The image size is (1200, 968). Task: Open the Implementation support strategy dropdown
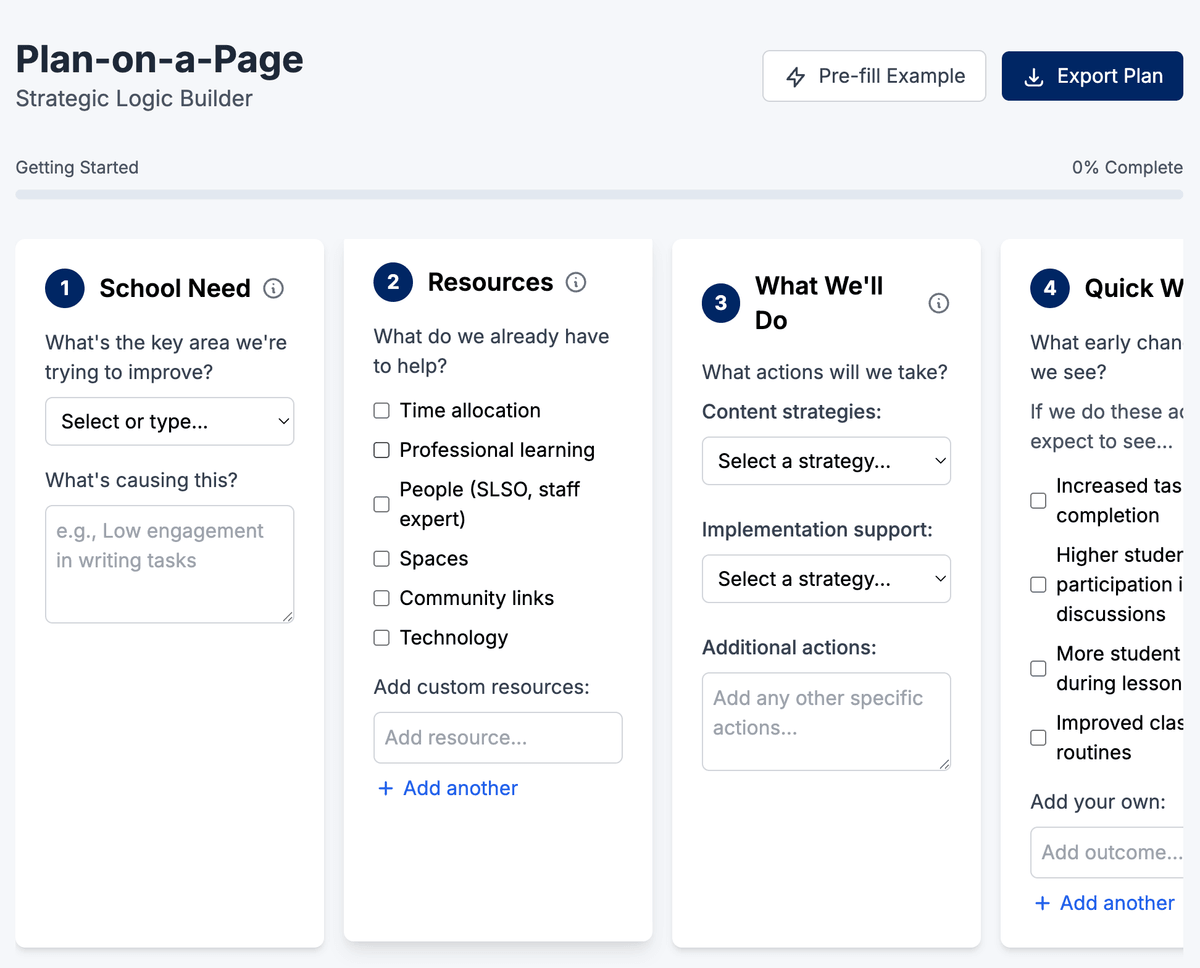[x=826, y=579]
